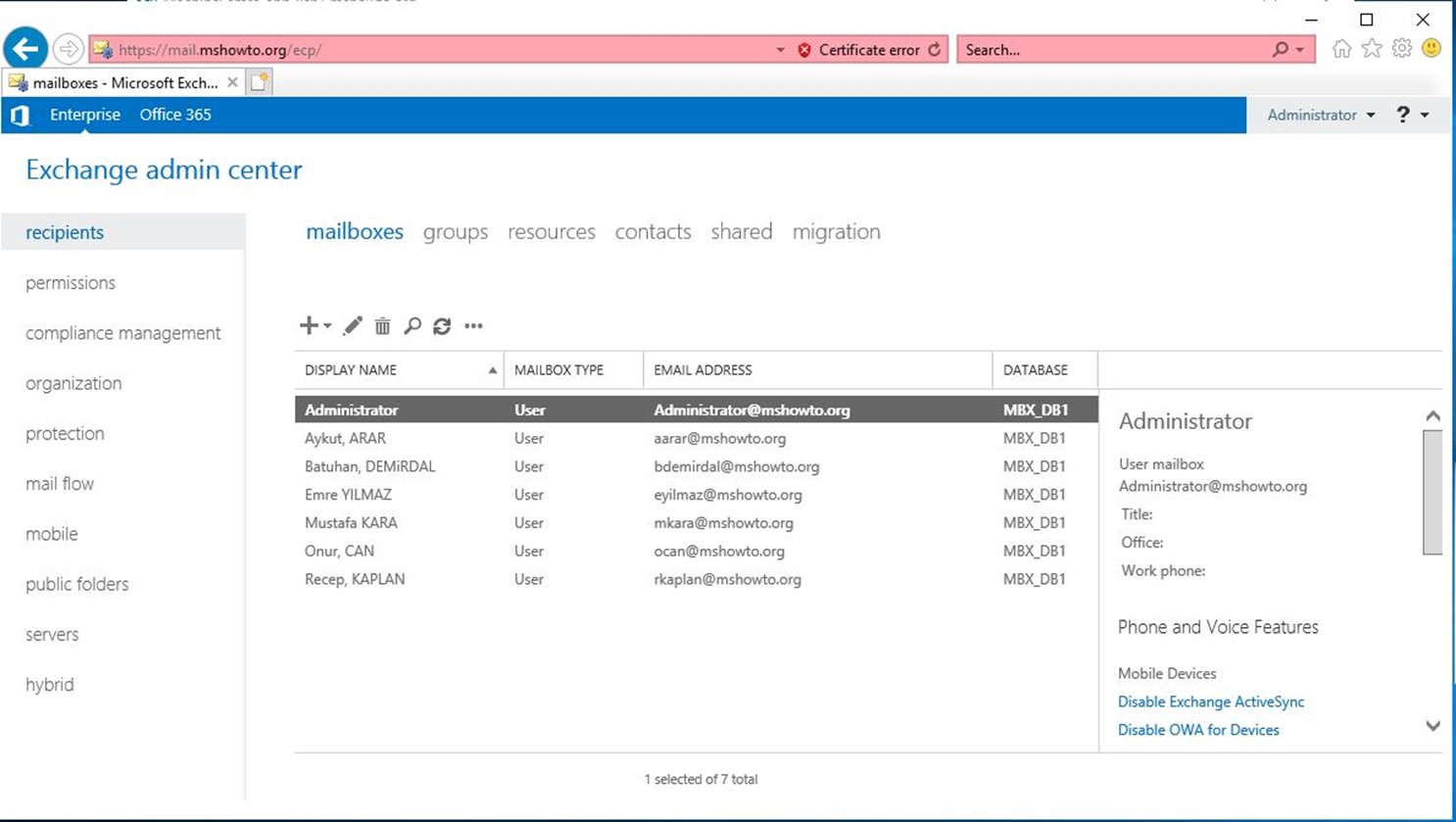1456x822 pixels.
Task: Click the help question mark icon
Action: (1403, 115)
